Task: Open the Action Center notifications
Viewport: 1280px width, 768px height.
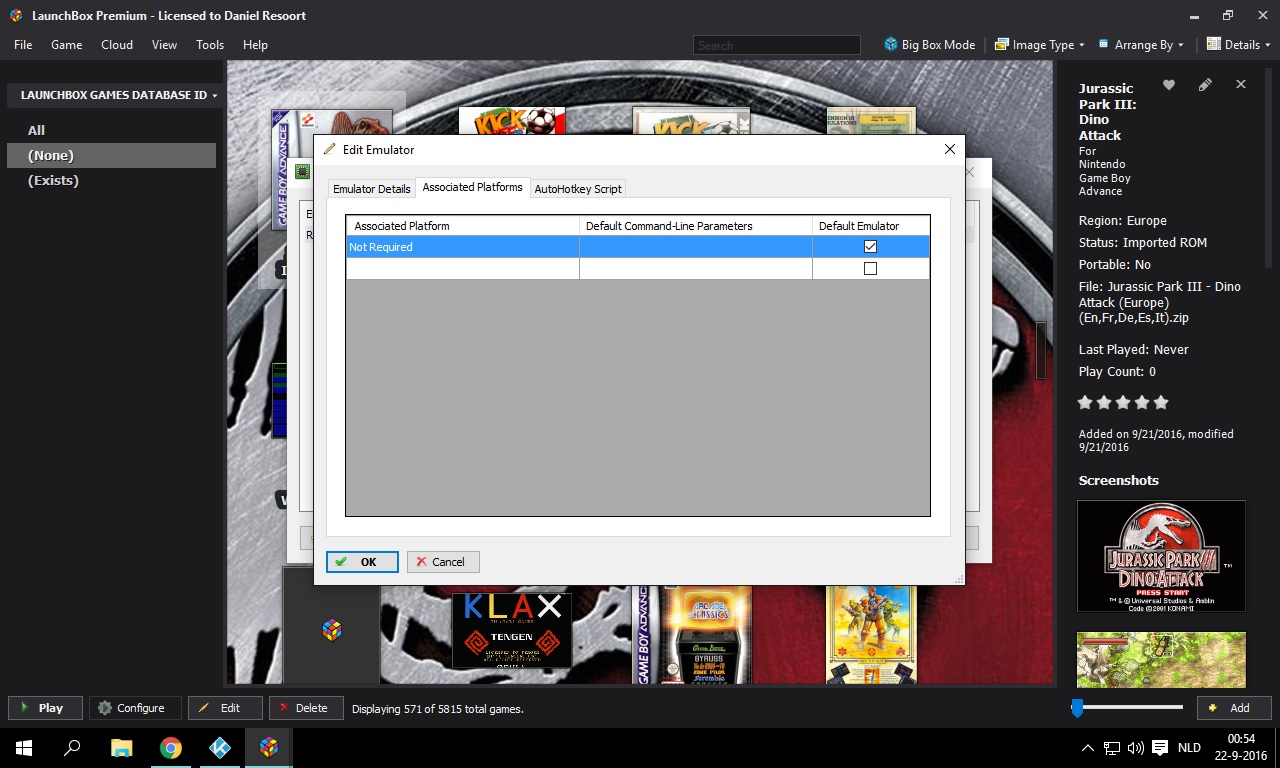Action: click(x=1160, y=748)
